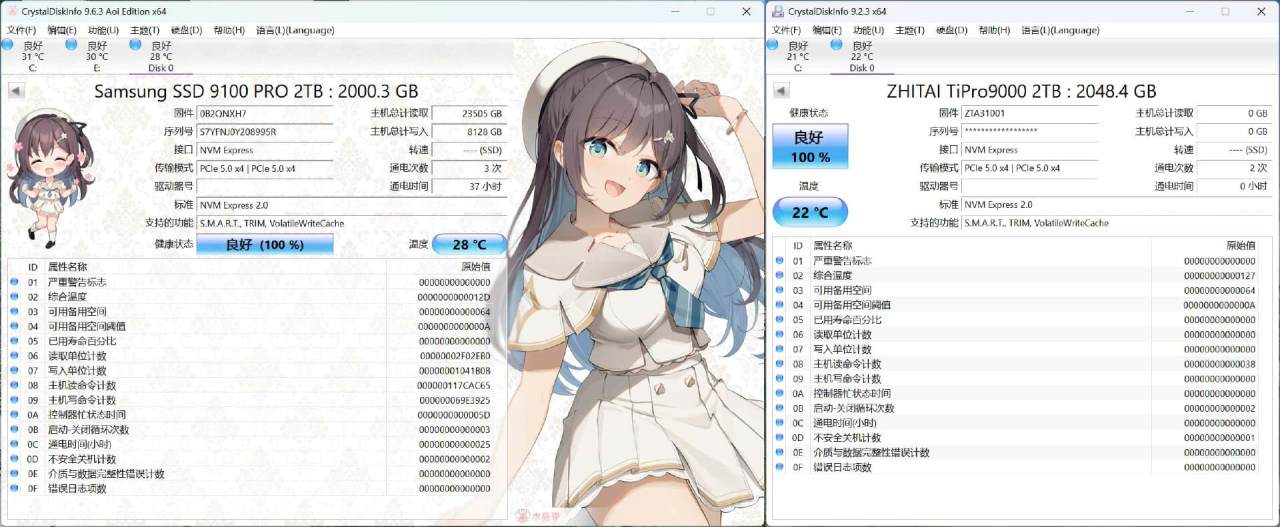
Task: Click status orb for attribute 0F in Samsung list
Action: click(14, 488)
